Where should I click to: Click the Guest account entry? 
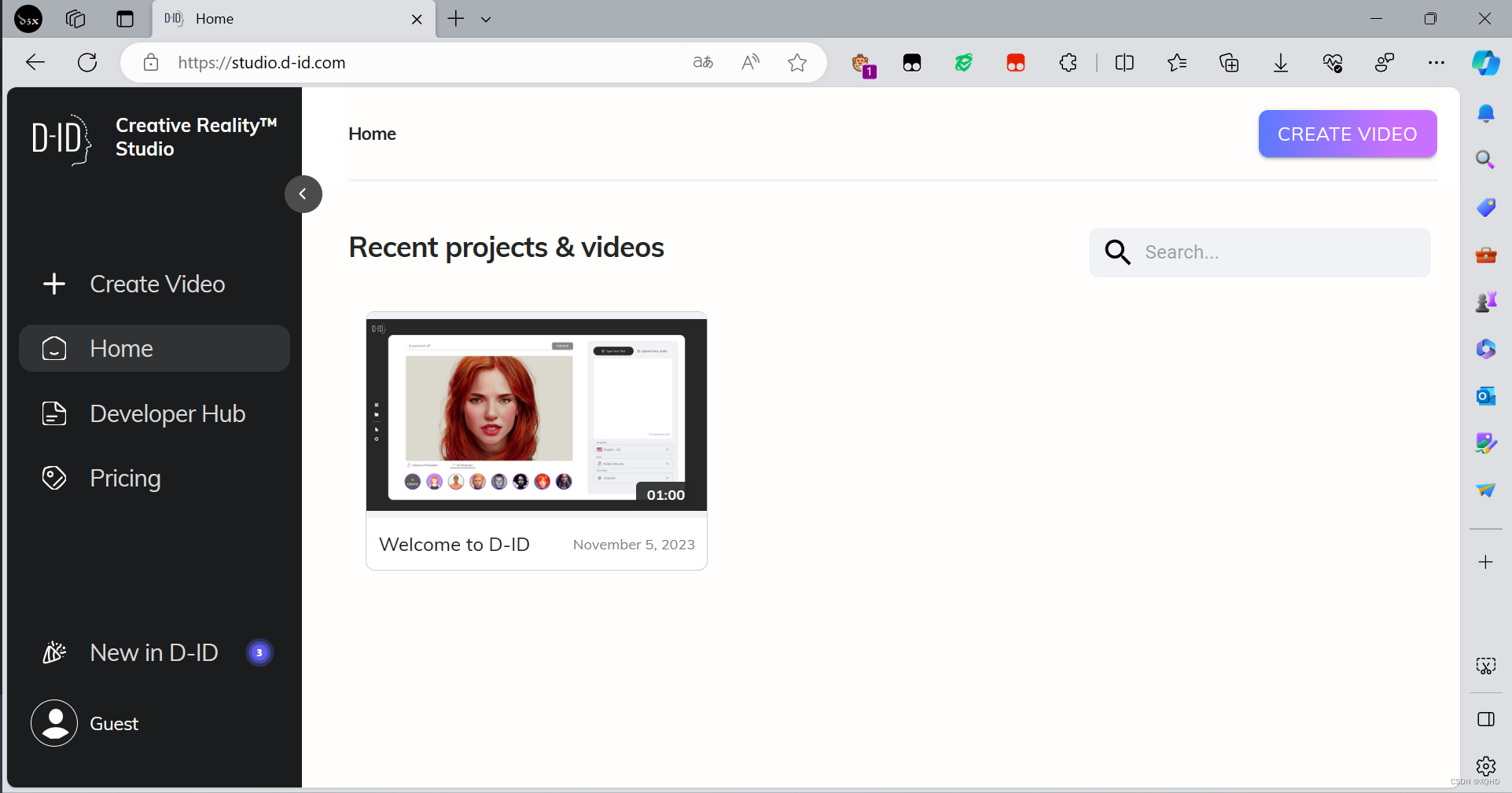pos(85,723)
